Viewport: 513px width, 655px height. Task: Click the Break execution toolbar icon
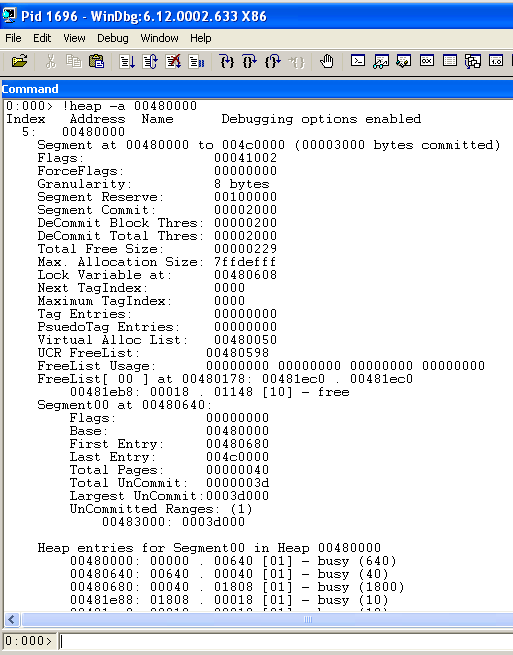[196, 62]
